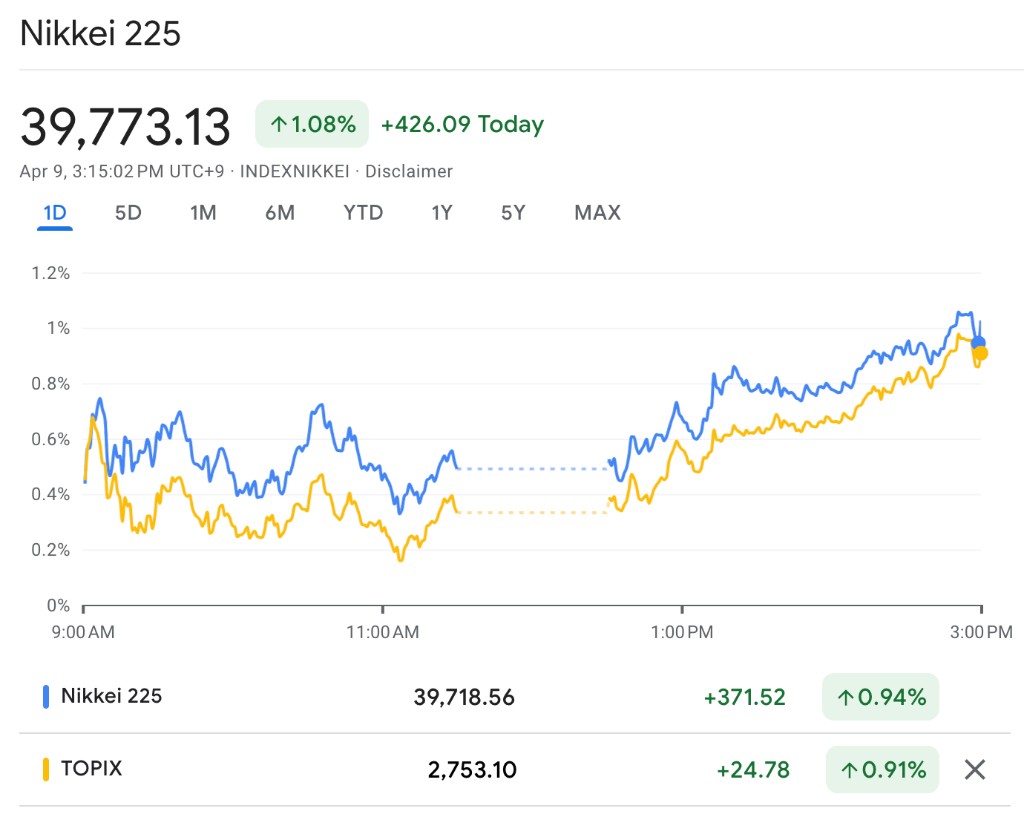The height and width of the screenshot is (823, 1024).
Task: Click the yellow TOPIX color marker
Action: [x=45, y=769]
